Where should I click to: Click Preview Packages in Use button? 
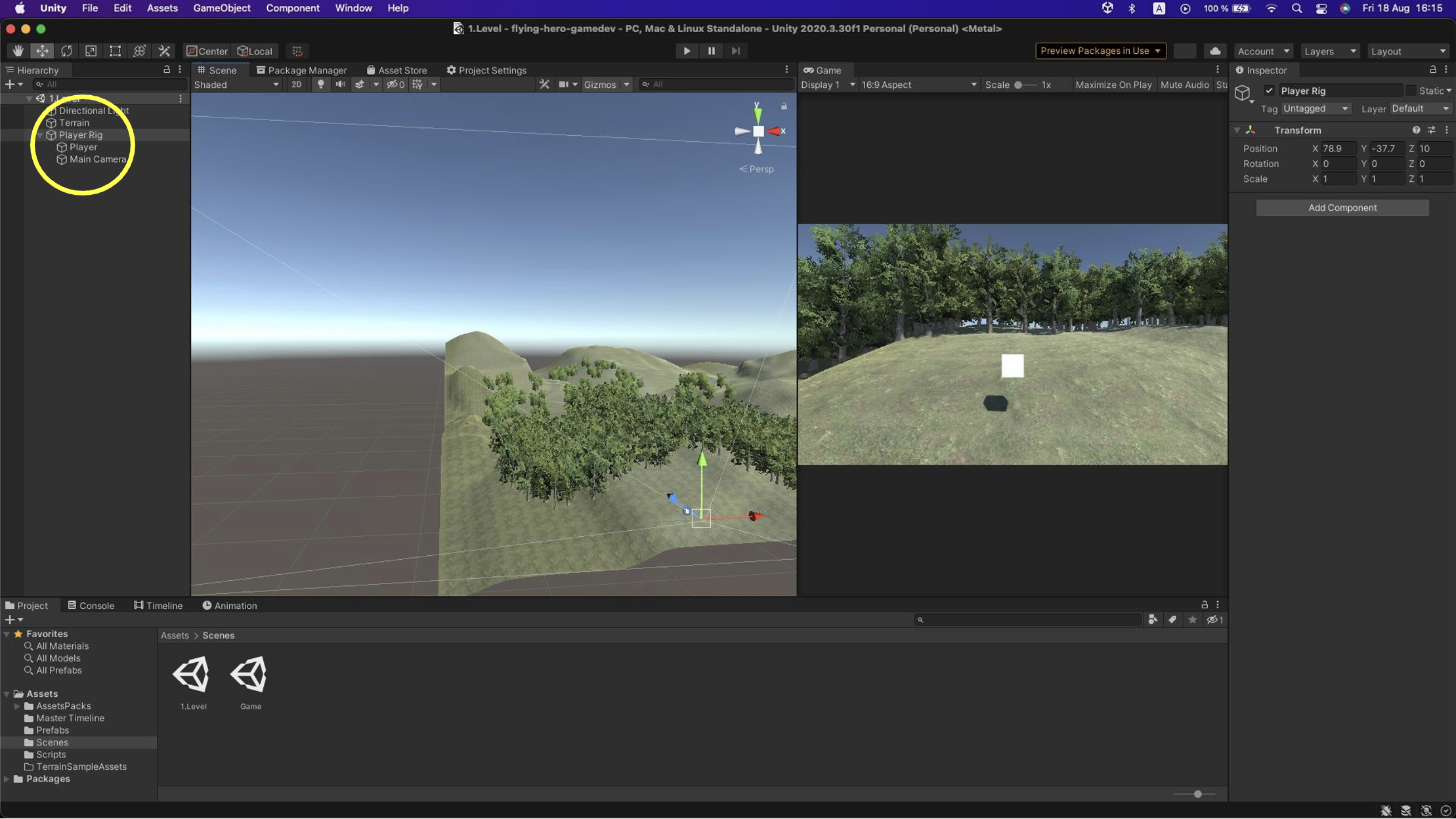tap(1101, 51)
